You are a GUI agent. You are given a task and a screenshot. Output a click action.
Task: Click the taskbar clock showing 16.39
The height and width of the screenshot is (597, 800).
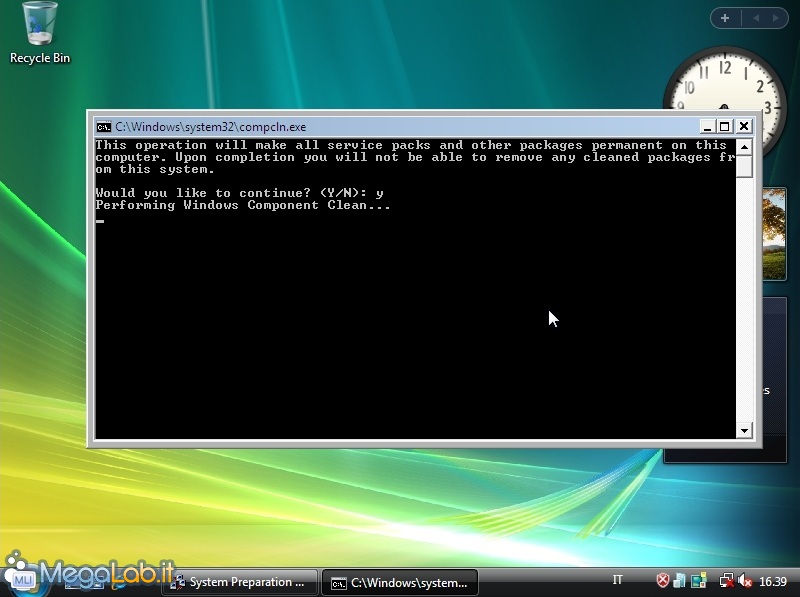click(x=772, y=581)
